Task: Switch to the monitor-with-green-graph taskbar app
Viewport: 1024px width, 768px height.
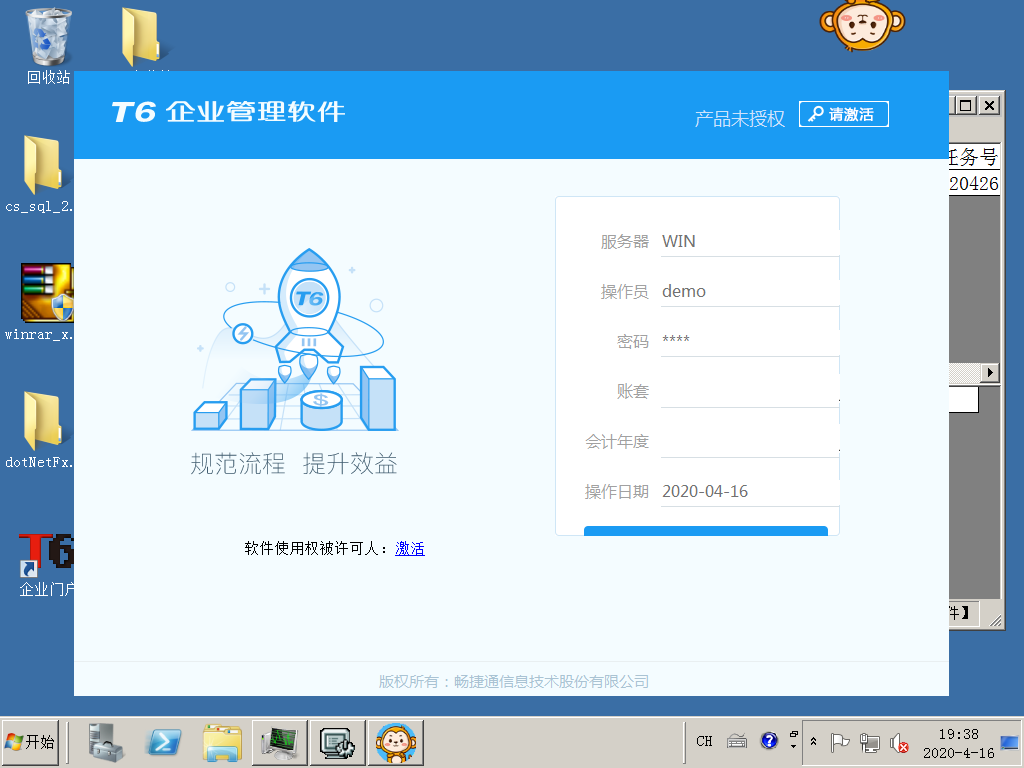Action: pos(280,743)
